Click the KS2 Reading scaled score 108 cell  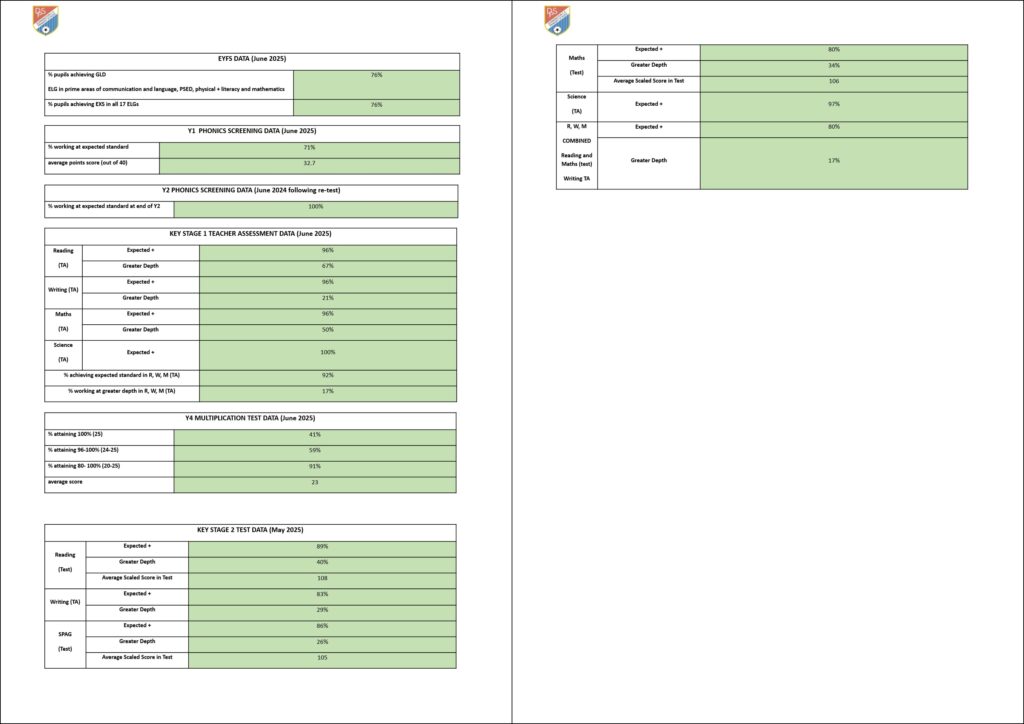(x=322, y=578)
